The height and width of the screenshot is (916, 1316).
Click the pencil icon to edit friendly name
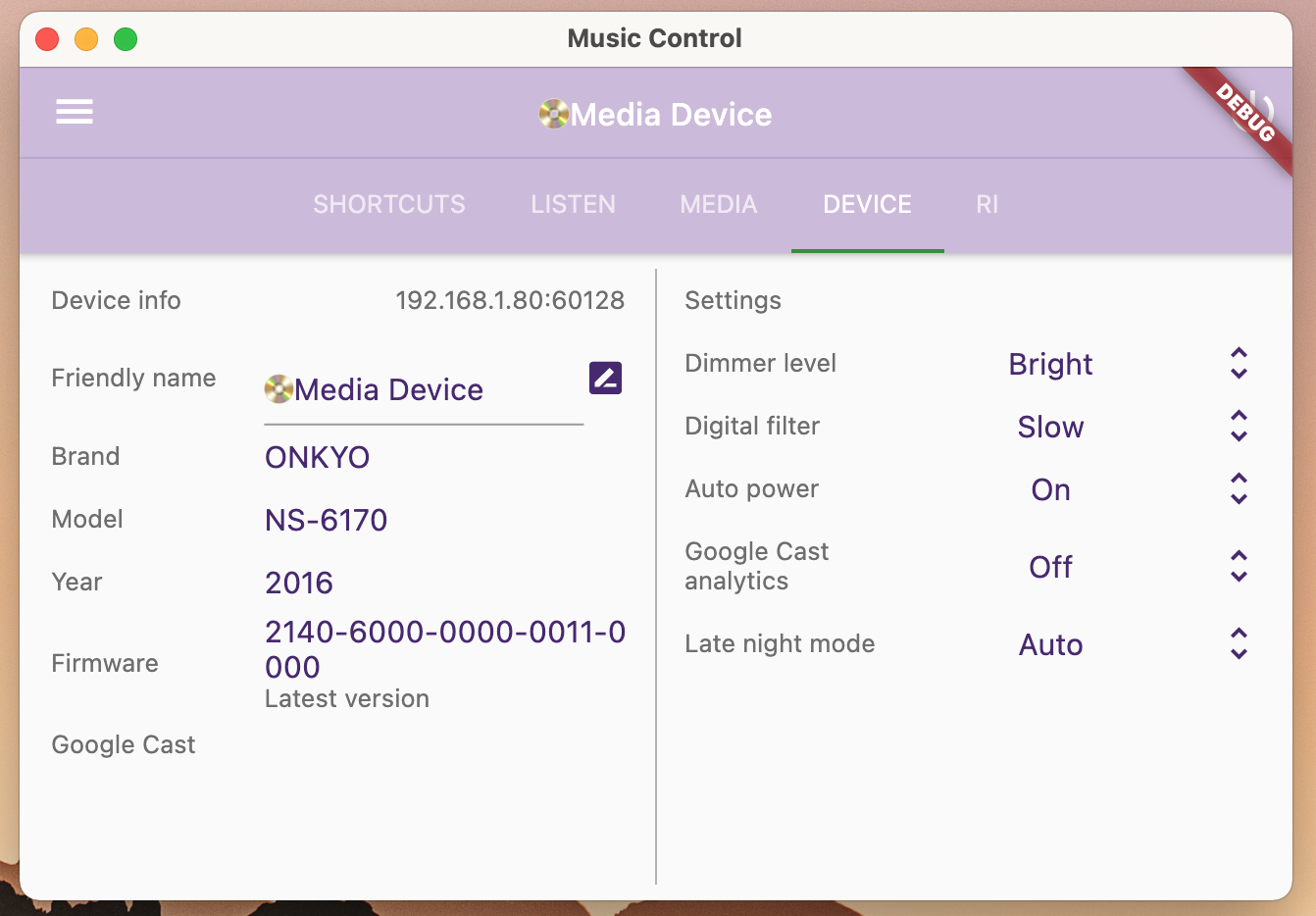click(x=605, y=378)
